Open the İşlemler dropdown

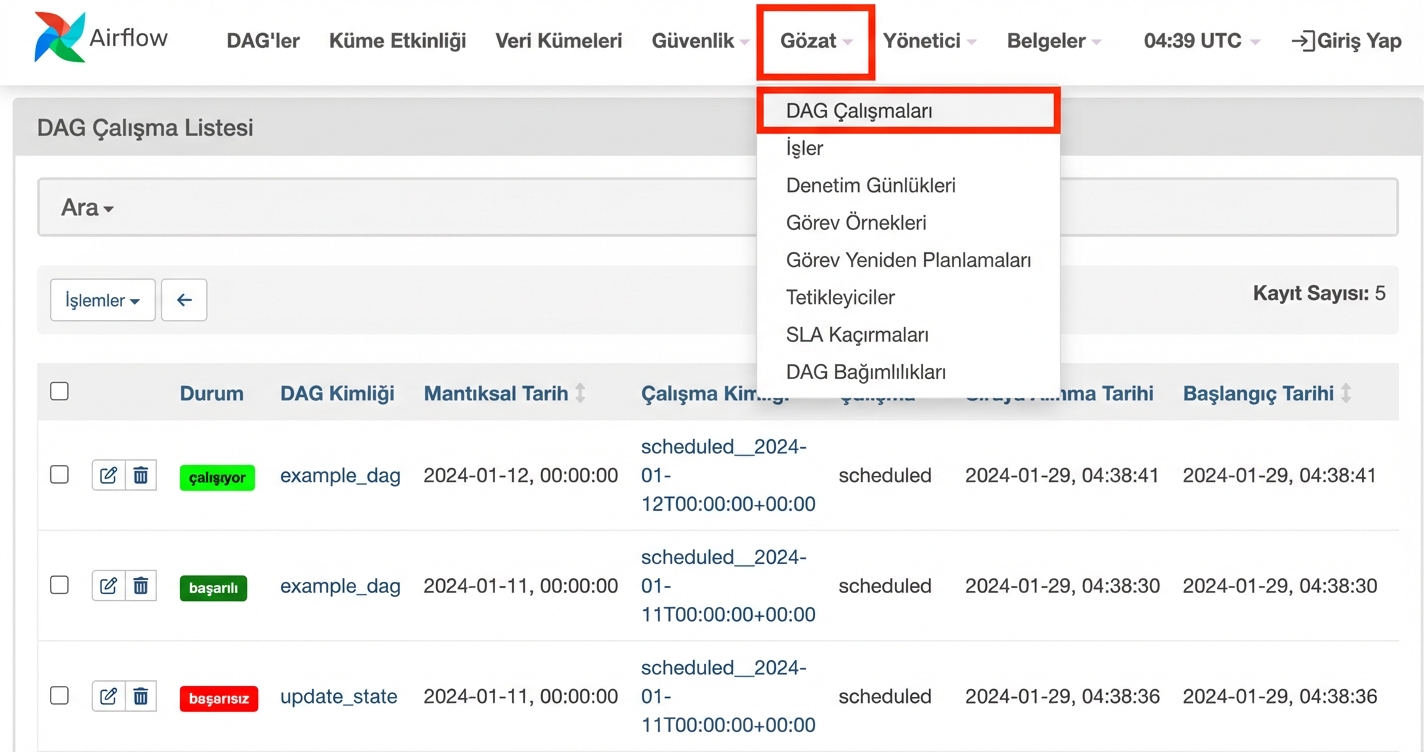point(102,300)
